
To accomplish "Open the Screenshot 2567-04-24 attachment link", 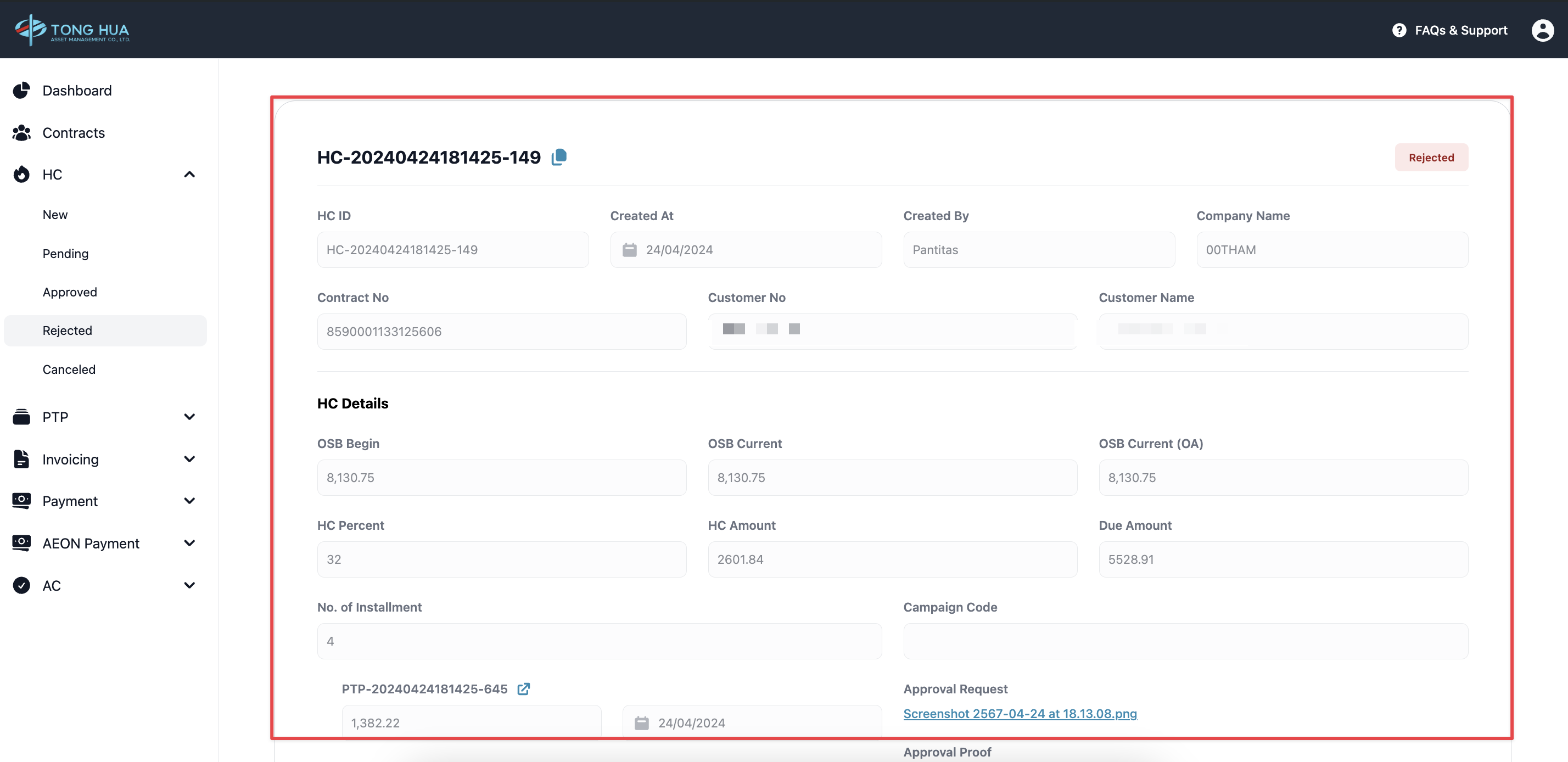I will click(x=1020, y=713).
